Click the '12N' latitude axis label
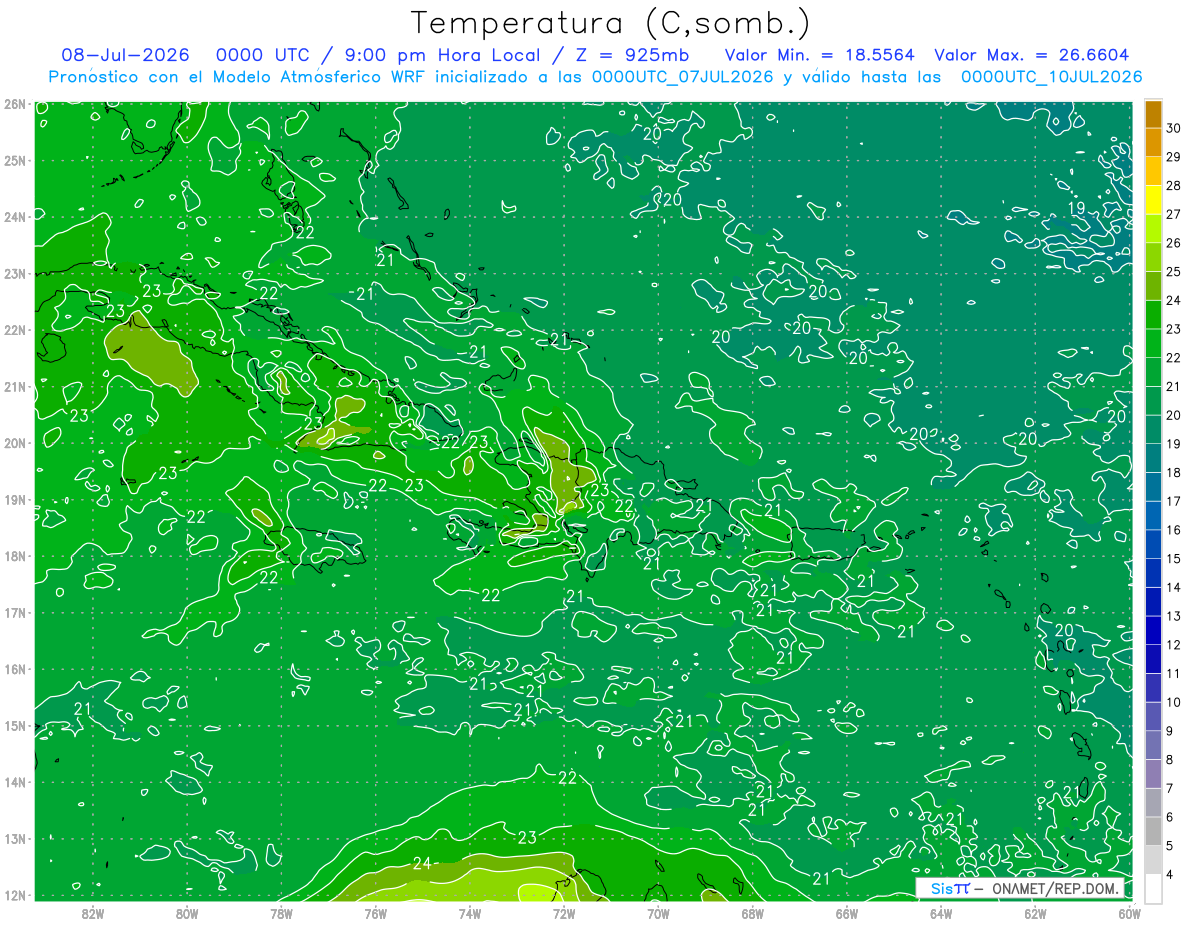1200x927 pixels. [x=14, y=895]
